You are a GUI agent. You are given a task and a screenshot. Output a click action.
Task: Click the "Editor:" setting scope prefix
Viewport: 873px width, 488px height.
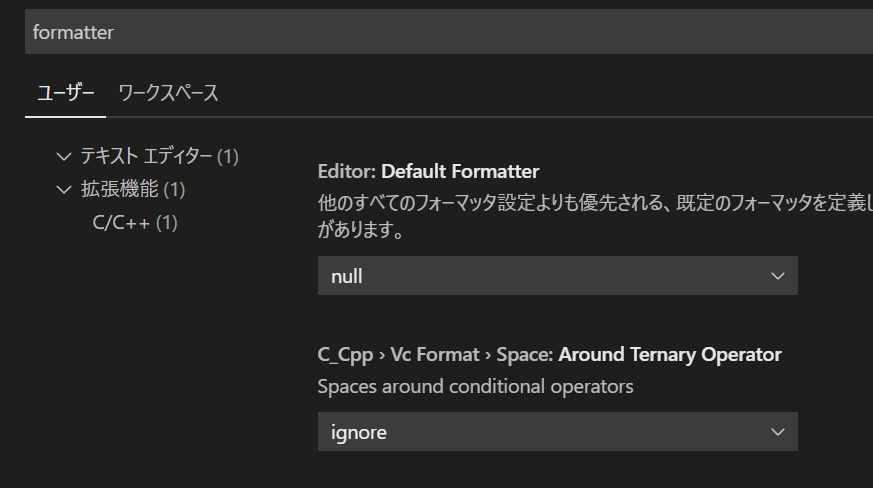click(347, 171)
